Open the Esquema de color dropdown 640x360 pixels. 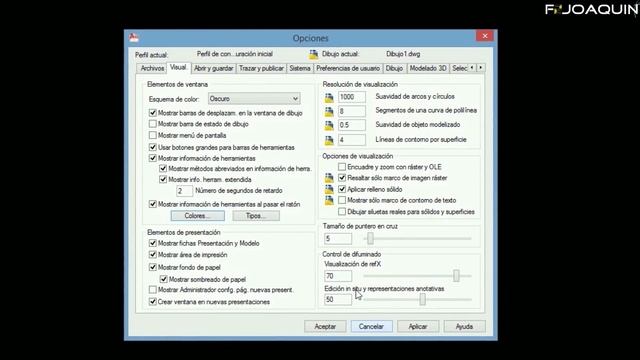pos(254,99)
